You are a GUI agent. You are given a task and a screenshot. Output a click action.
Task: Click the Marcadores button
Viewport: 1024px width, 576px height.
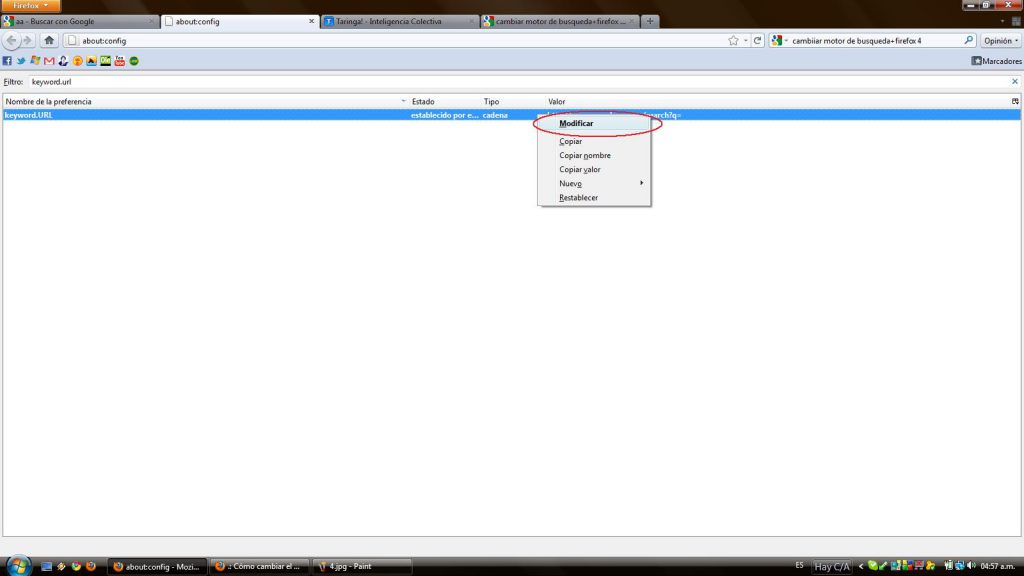tap(996, 61)
